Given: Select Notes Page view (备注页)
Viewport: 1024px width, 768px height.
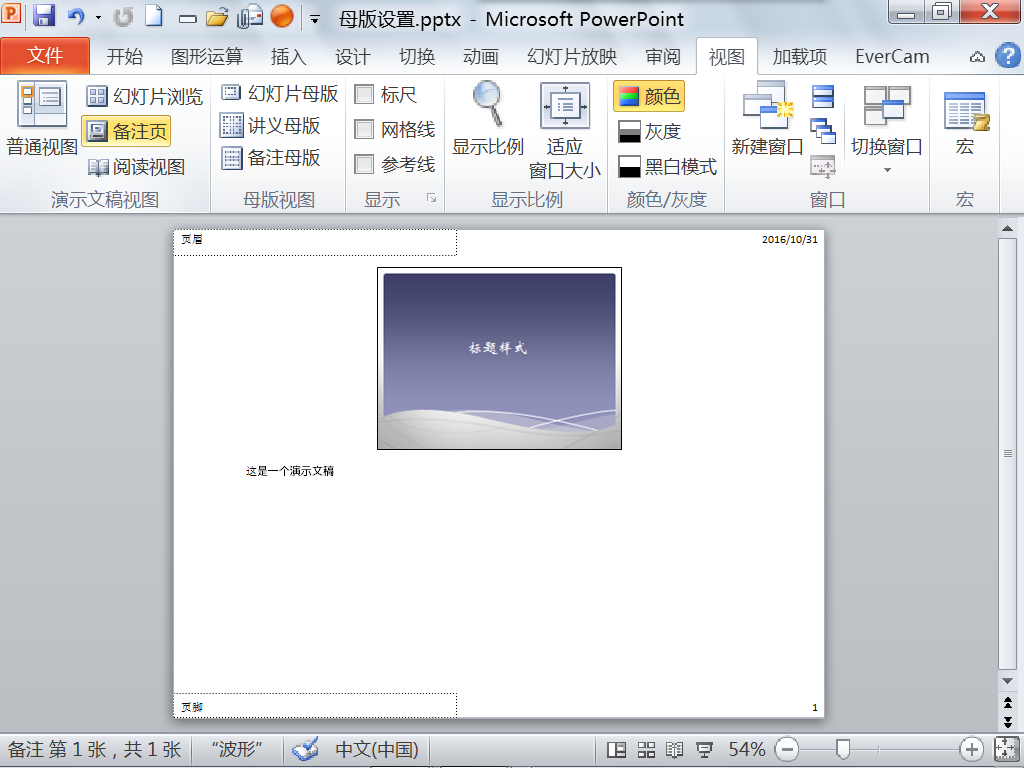Looking at the screenshot, I should 127,131.
